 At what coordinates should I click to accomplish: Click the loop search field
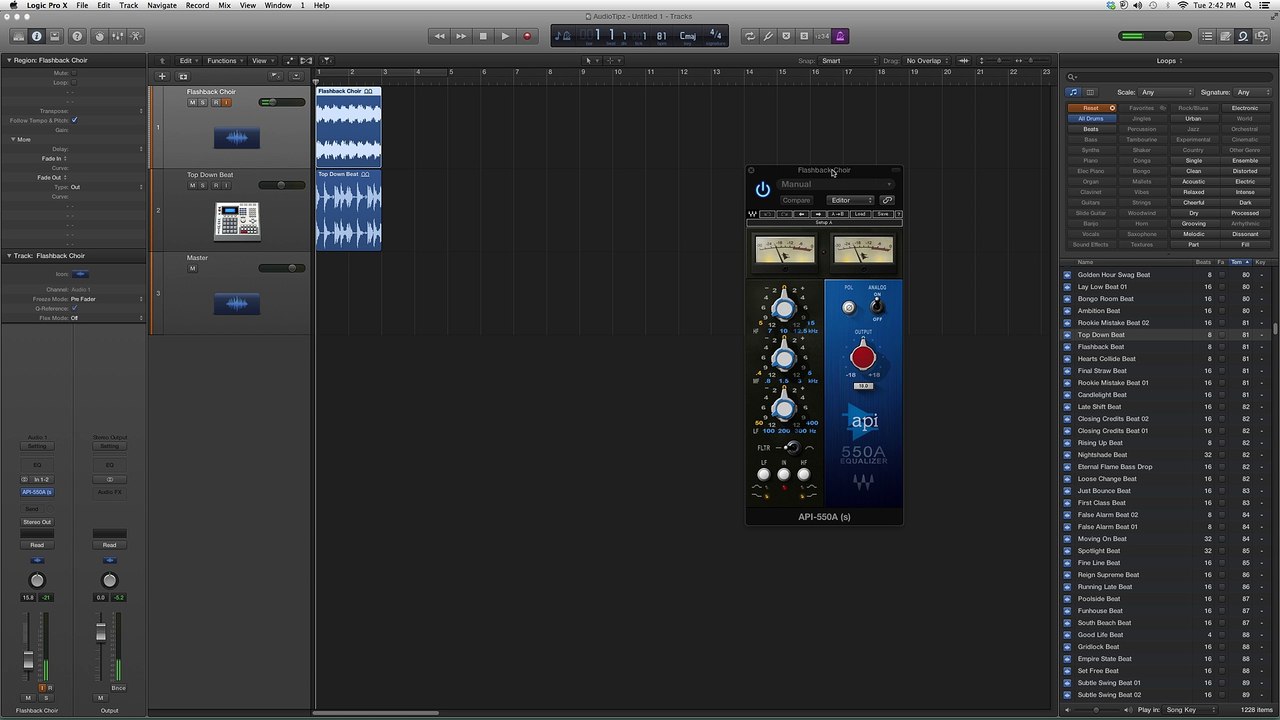point(1167,77)
